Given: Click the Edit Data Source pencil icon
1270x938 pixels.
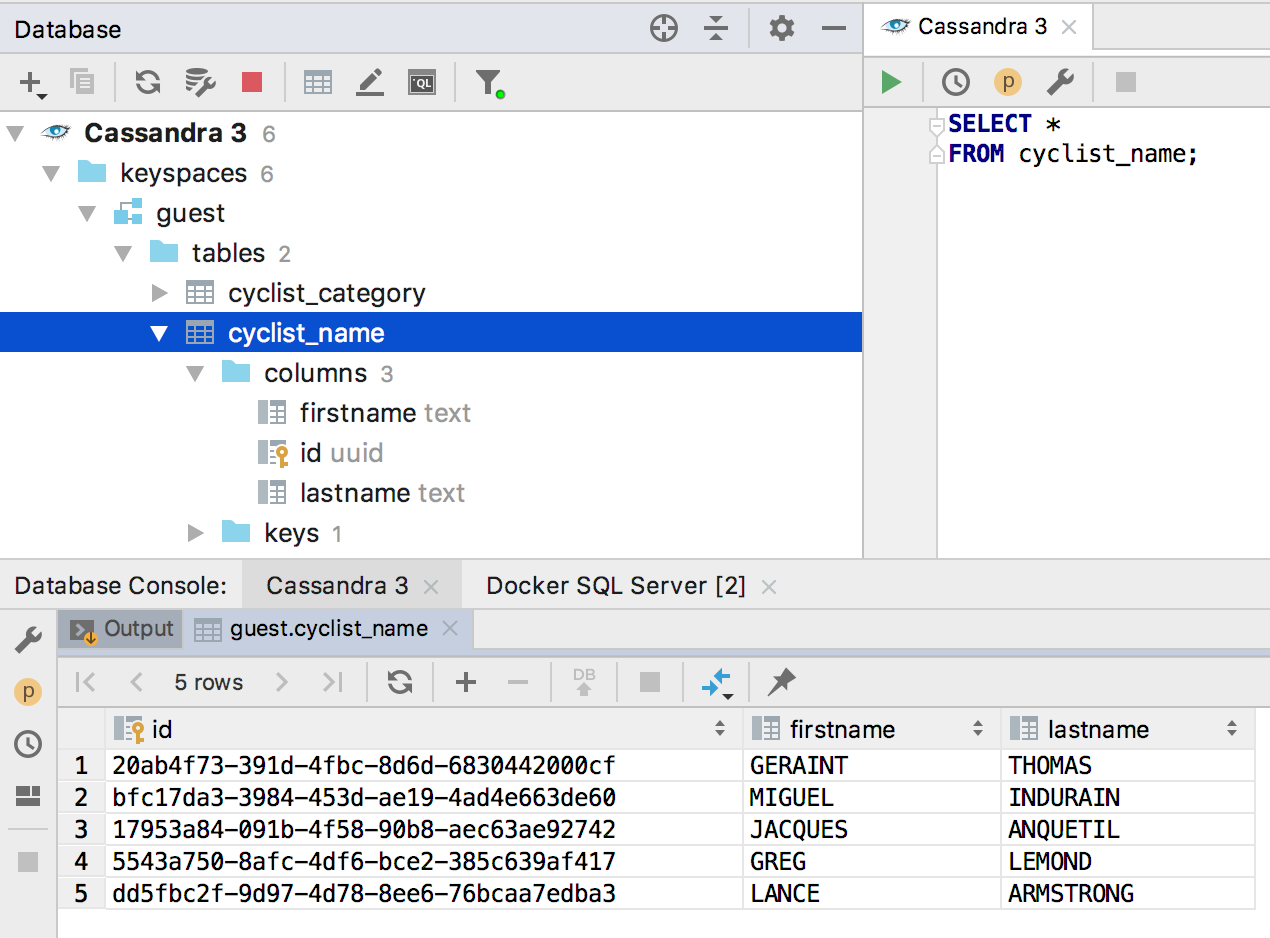Looking at the screenshot, I should pos(370,83).
